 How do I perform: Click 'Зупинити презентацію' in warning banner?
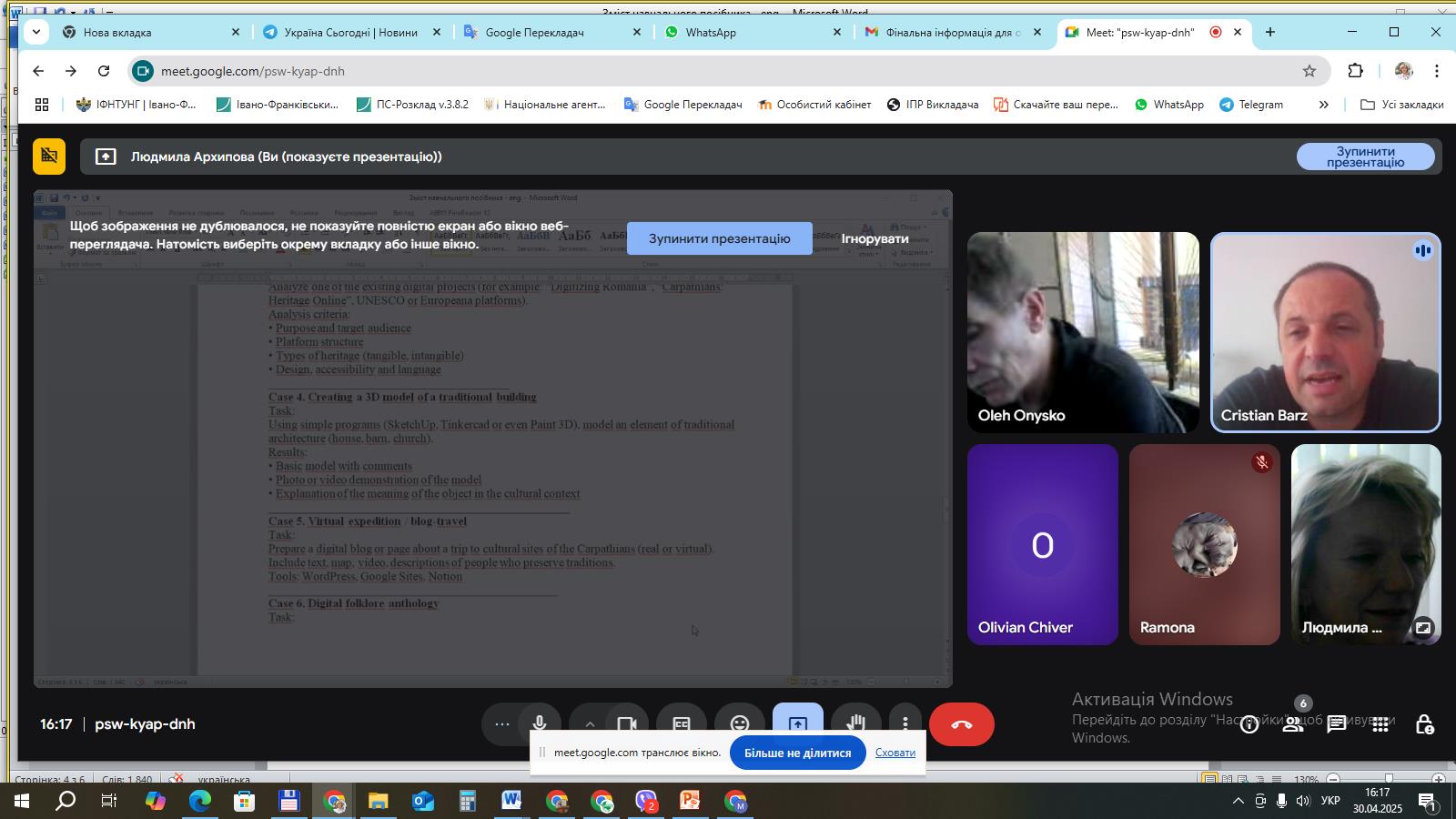coord(720,238)
